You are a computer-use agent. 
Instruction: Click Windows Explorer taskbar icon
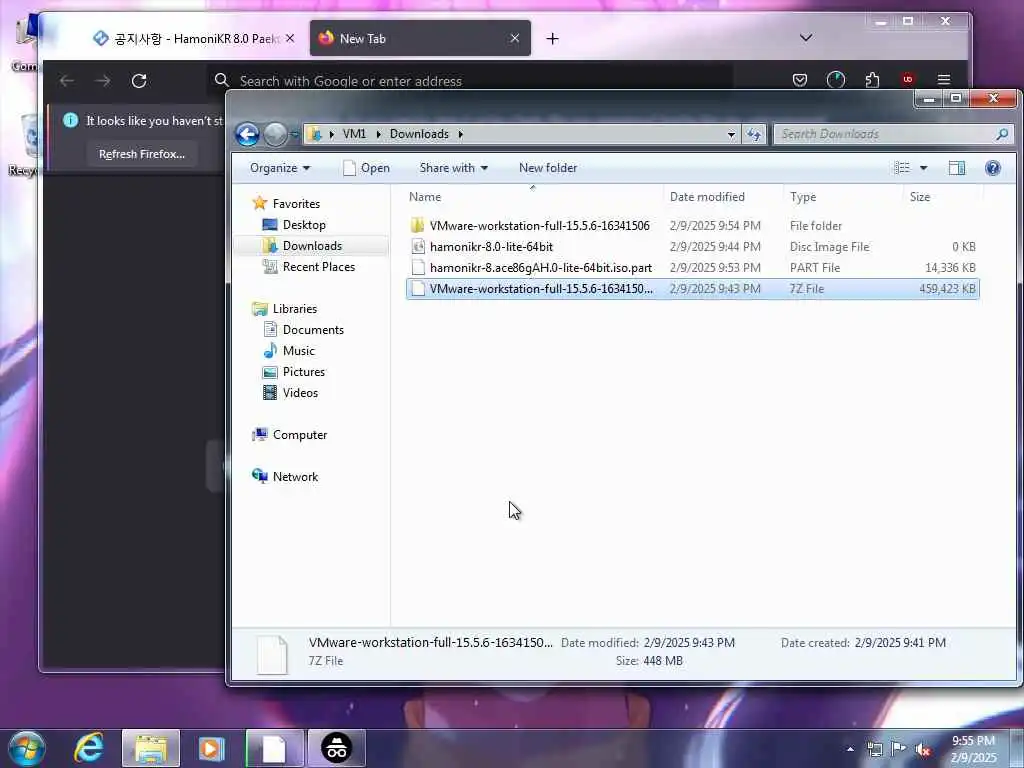[x=151, y=748]
